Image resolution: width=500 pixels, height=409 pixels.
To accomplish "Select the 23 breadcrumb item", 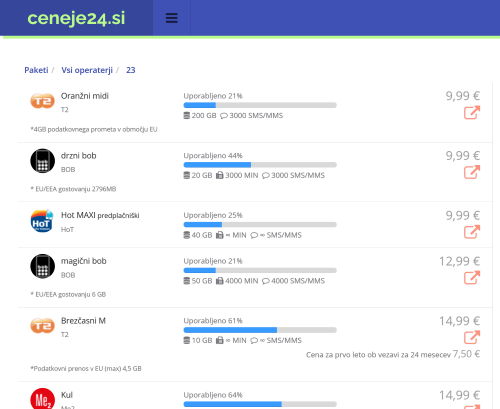I will 131,70.
